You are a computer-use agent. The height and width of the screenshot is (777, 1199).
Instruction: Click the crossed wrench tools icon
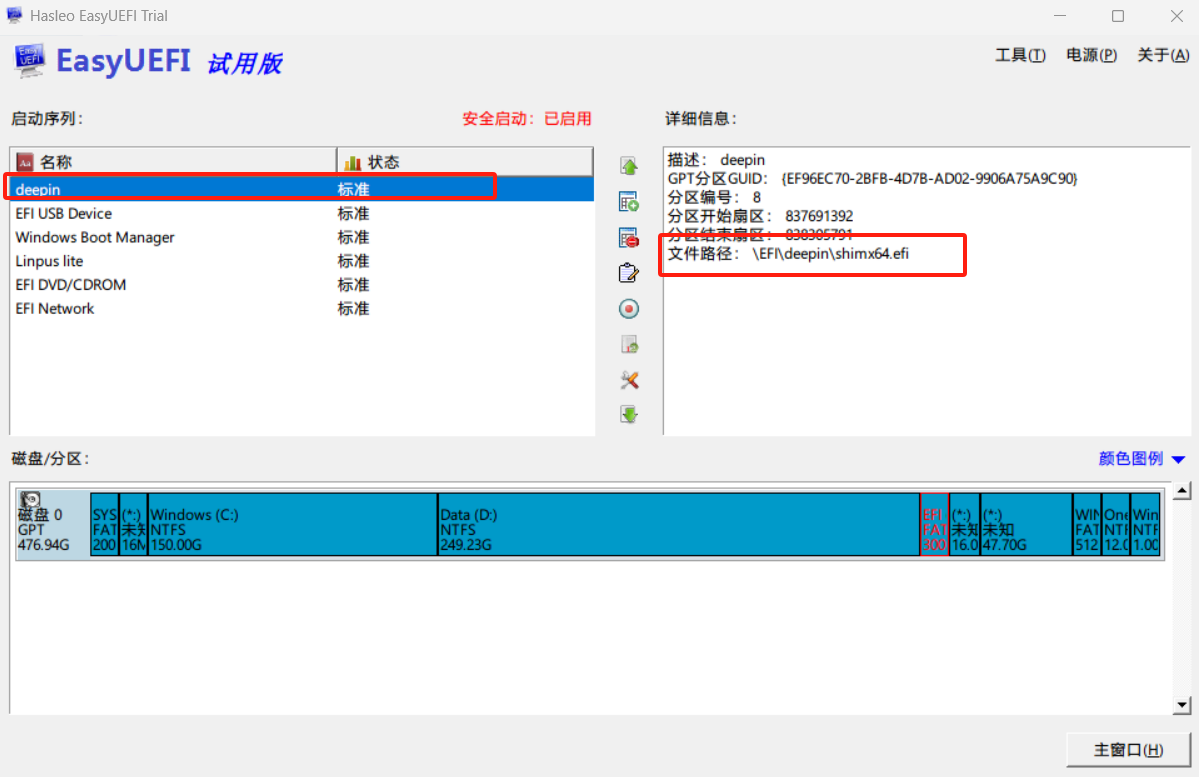[629, 380]
